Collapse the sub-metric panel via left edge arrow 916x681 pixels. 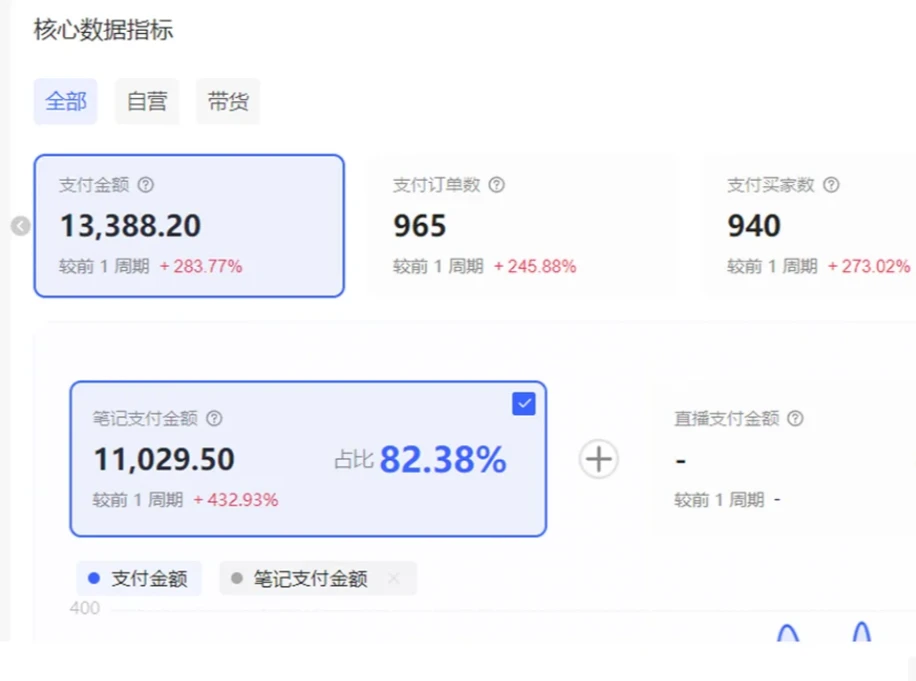[19, 226]
